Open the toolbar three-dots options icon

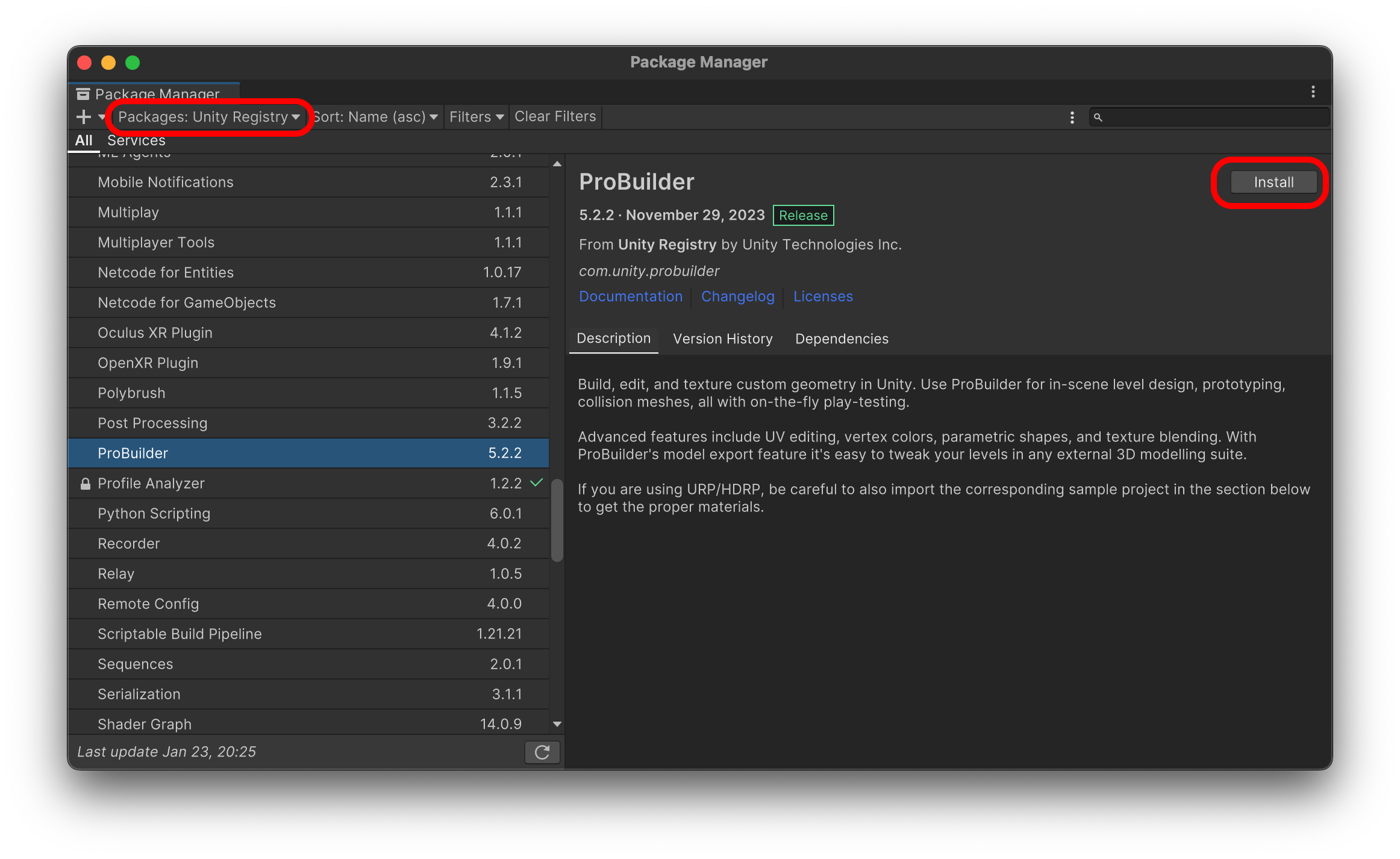[1072, 117]
